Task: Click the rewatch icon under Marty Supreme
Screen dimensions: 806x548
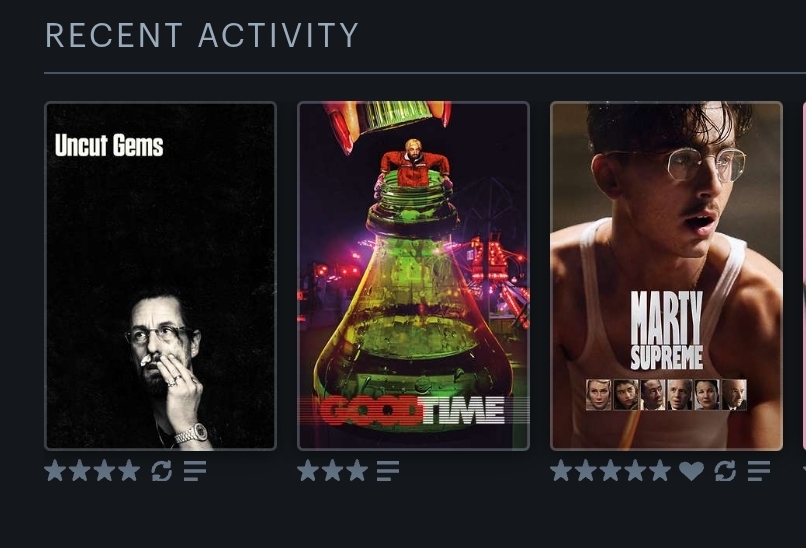Action: tap(725, 471)
